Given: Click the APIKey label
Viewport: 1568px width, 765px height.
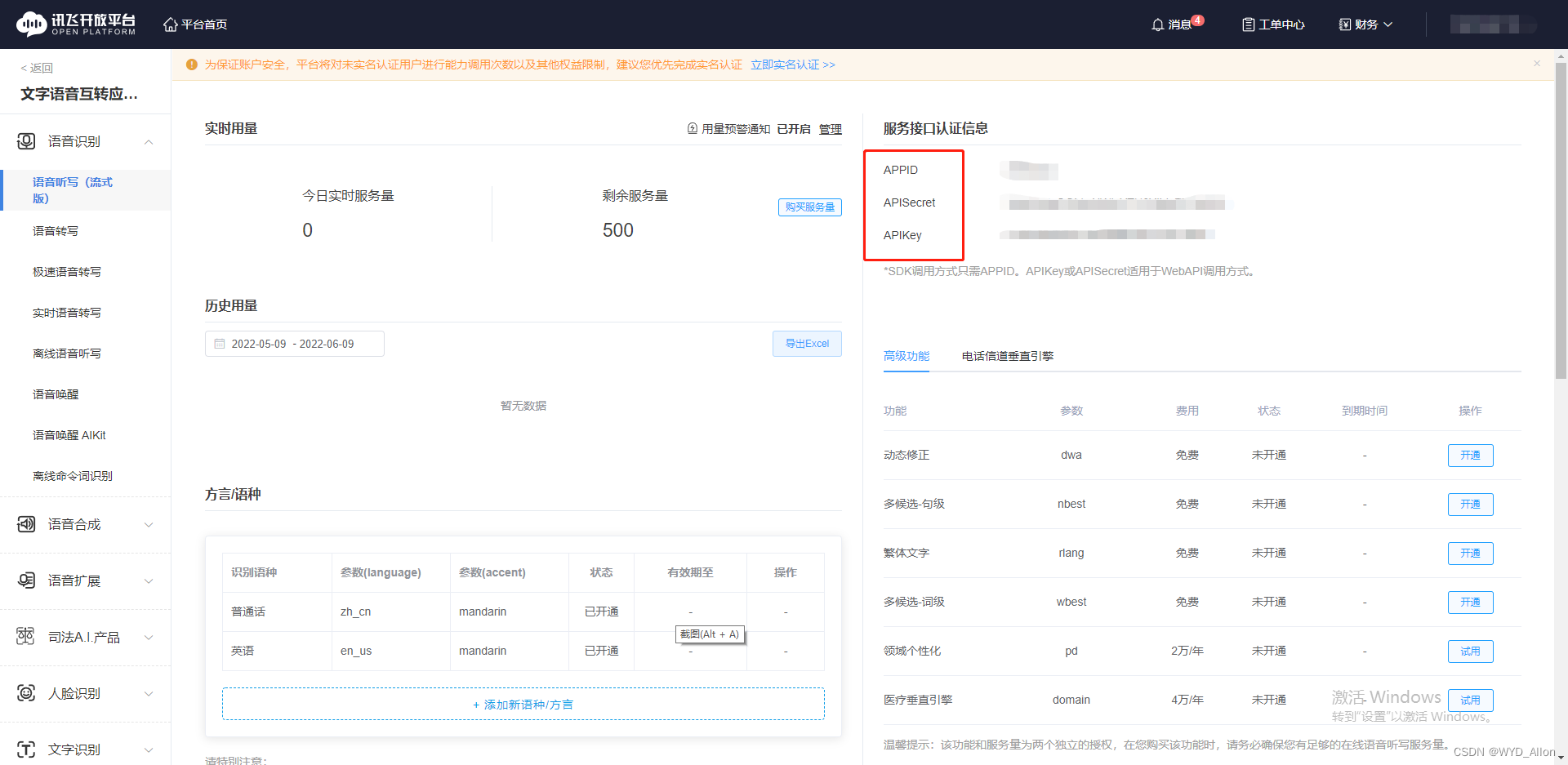Looking at the screenshot, I should (x=902, y=235).
